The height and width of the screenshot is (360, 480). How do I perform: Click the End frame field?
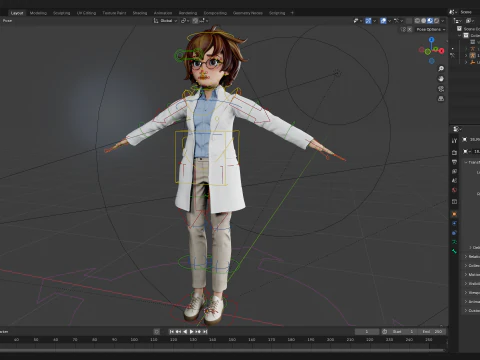coord(432,332)
